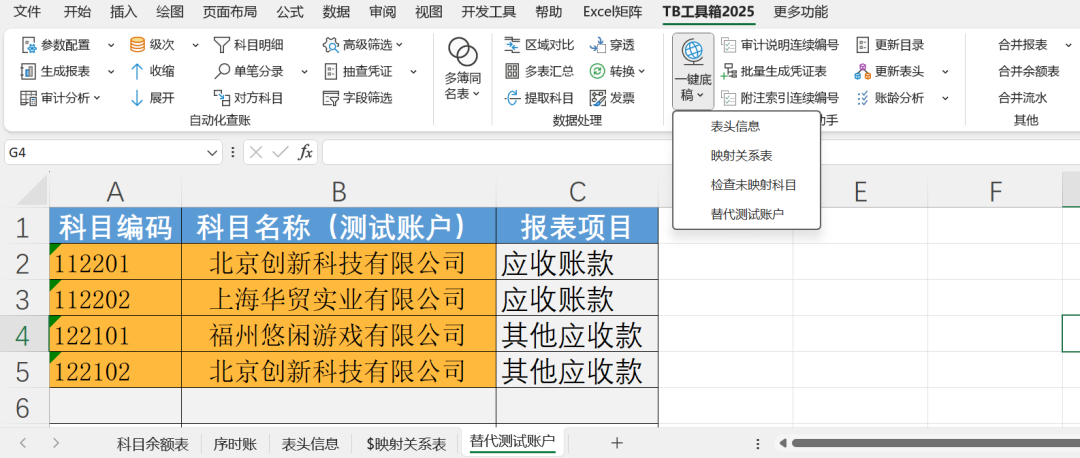Select 报表项目 header cell
The width and height of the screenshot is (1080, 458).
pyautogui.click(x=577, y=225)
